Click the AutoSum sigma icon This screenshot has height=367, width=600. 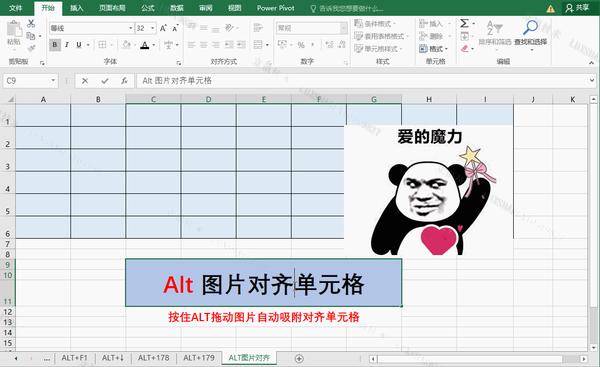(464, 24)
